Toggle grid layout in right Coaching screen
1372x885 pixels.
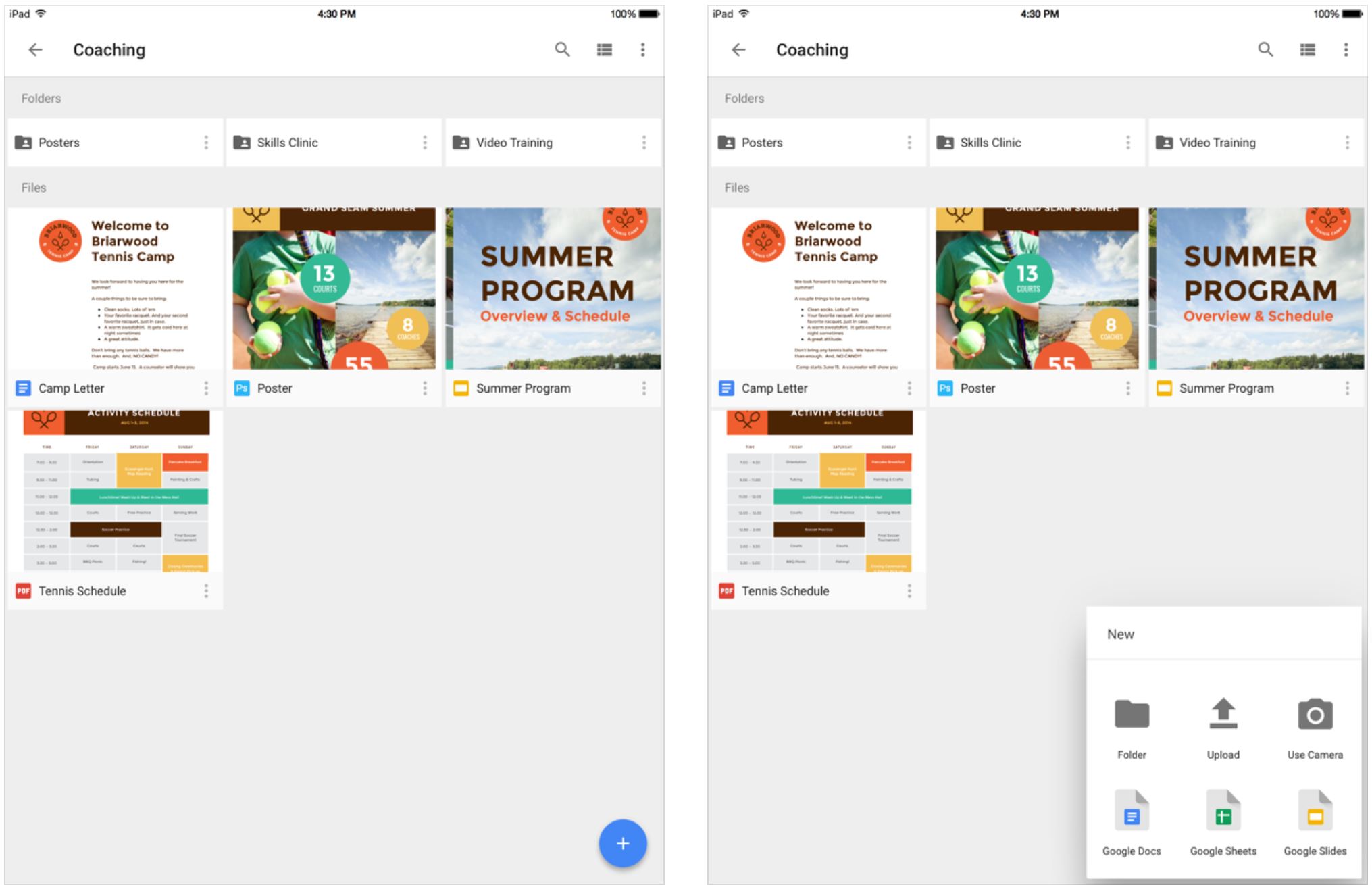click(1308, 49)
